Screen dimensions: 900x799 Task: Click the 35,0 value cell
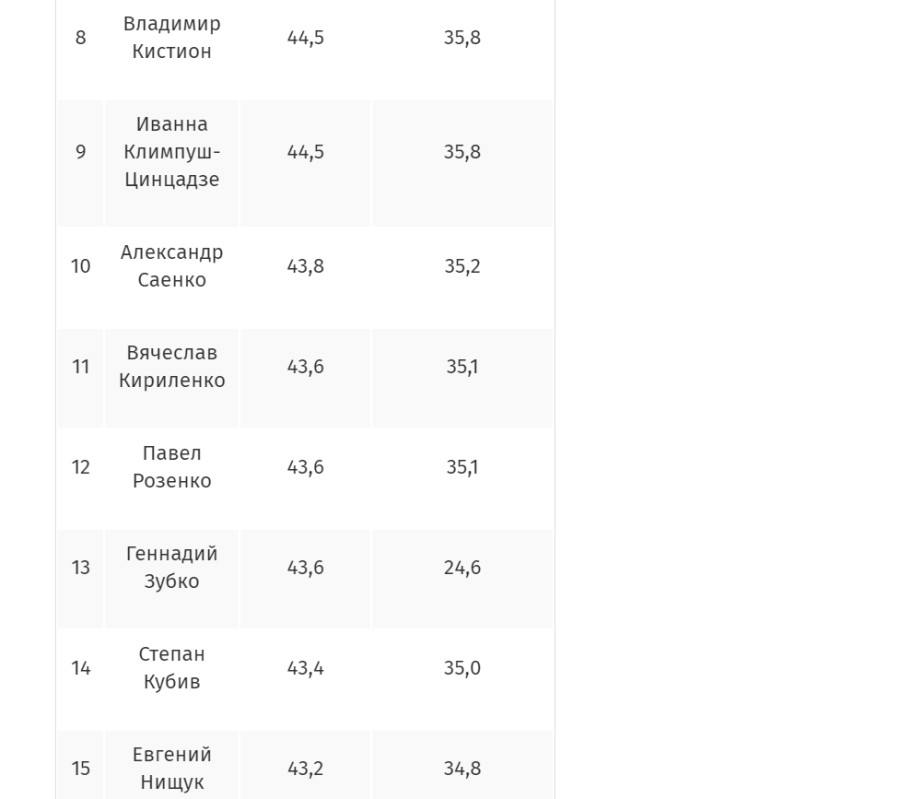pyautogui.click(x=462, y=668)
